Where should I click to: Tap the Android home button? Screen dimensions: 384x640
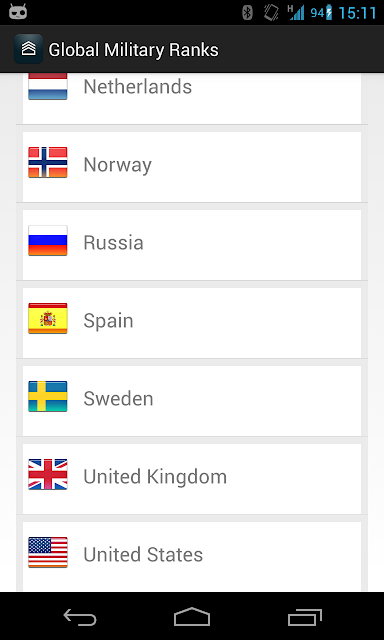(192, 616)
